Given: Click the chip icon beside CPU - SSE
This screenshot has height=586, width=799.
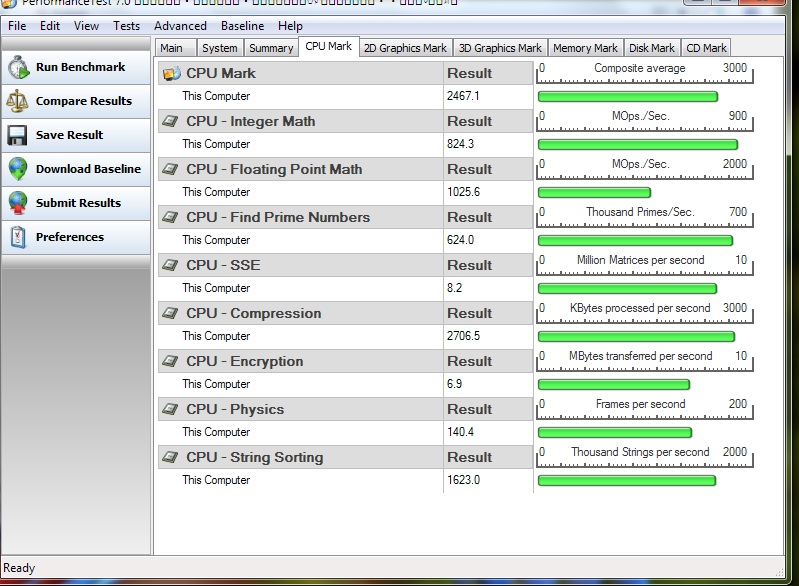Looking at the screenshot, I should coord(170,265).
